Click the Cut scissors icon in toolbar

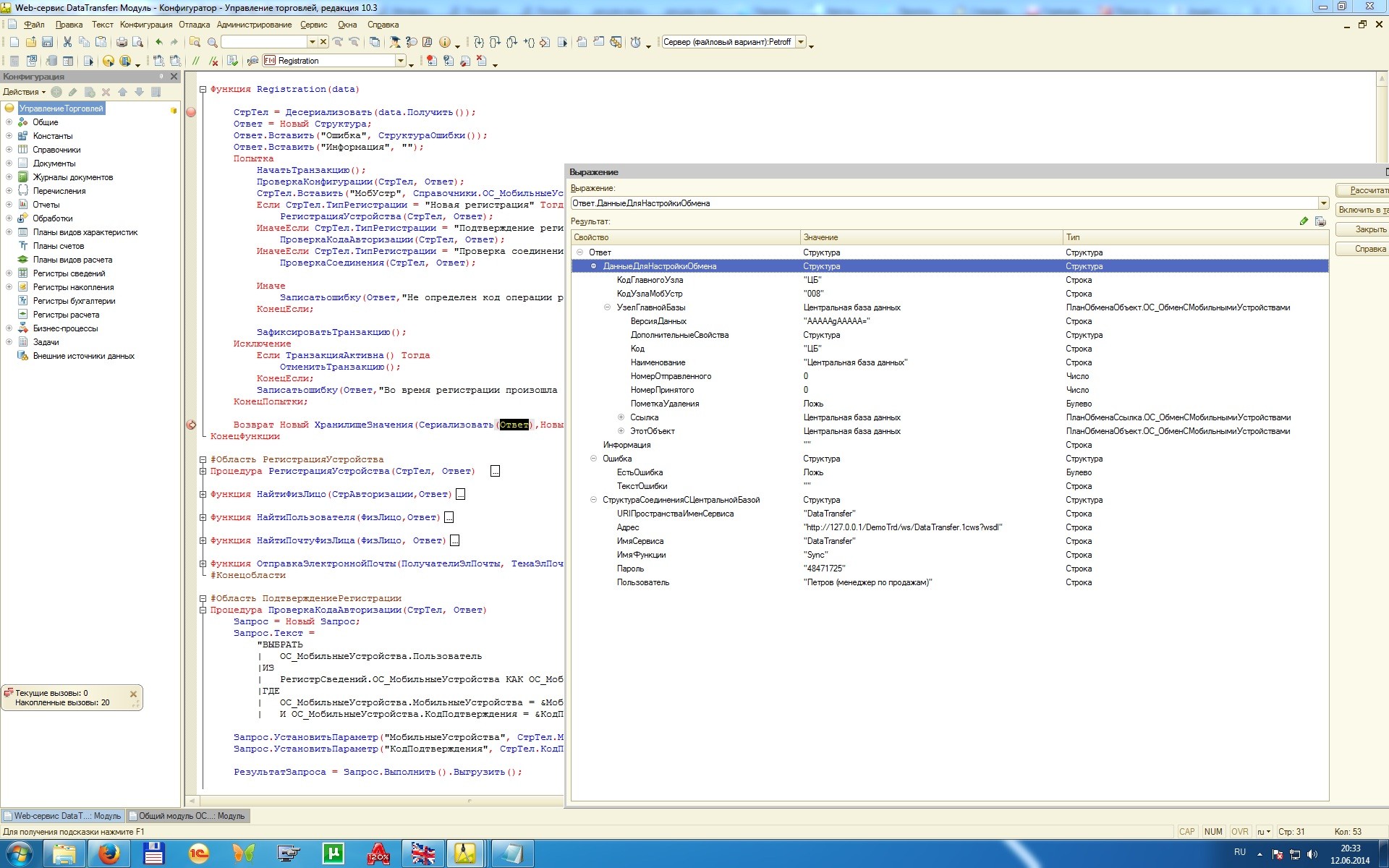pyautogui.click(x=67, y=42)
